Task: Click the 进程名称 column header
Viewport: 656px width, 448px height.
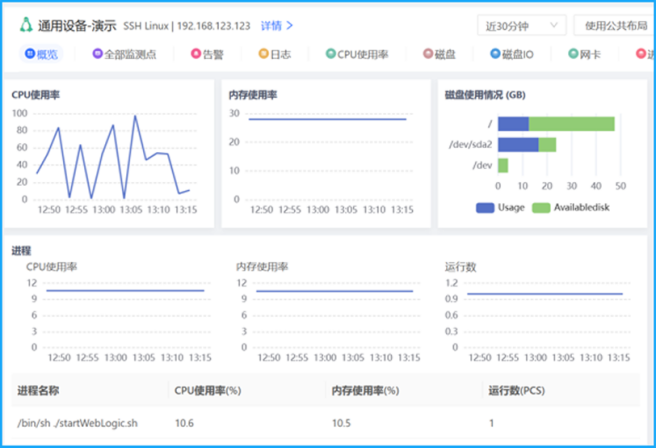Action: 38,391
